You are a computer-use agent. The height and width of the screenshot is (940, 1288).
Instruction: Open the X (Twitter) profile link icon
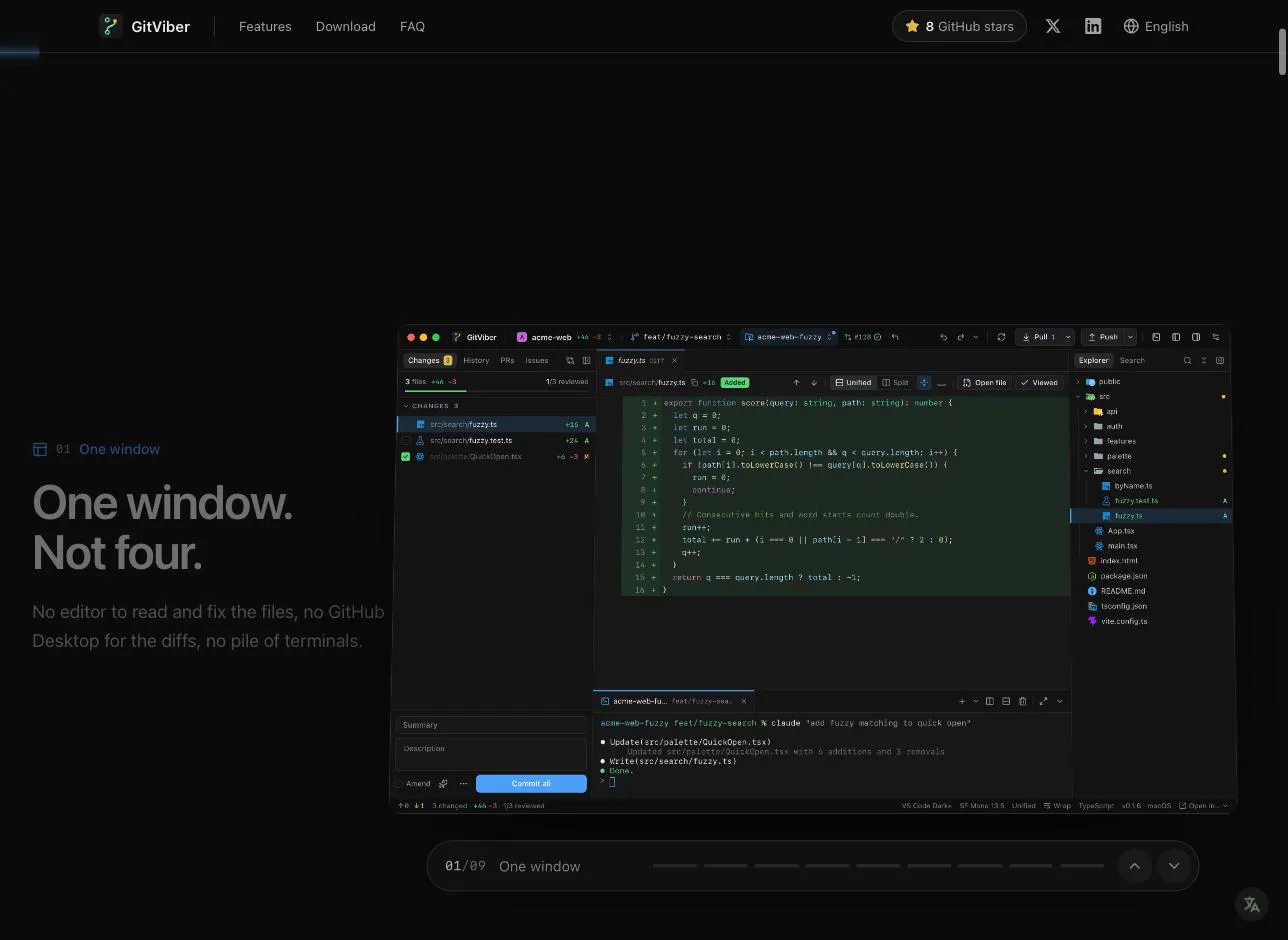1053,26
